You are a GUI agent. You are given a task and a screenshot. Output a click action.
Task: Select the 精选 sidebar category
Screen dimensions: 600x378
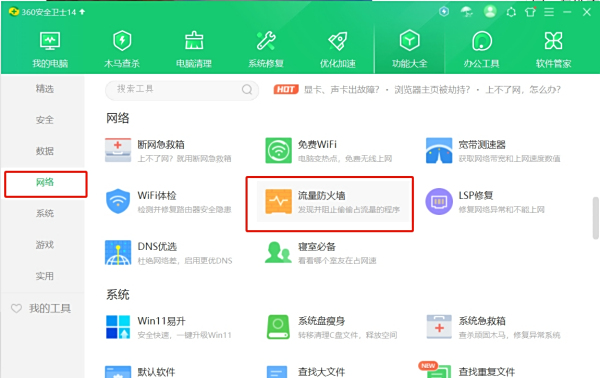(x=45, y=89)
